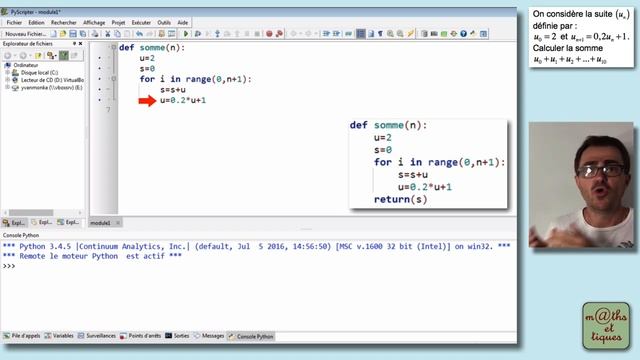Screen dimensions: 640x360
Task: Click the Cut scissors icon
Action: 108,34
